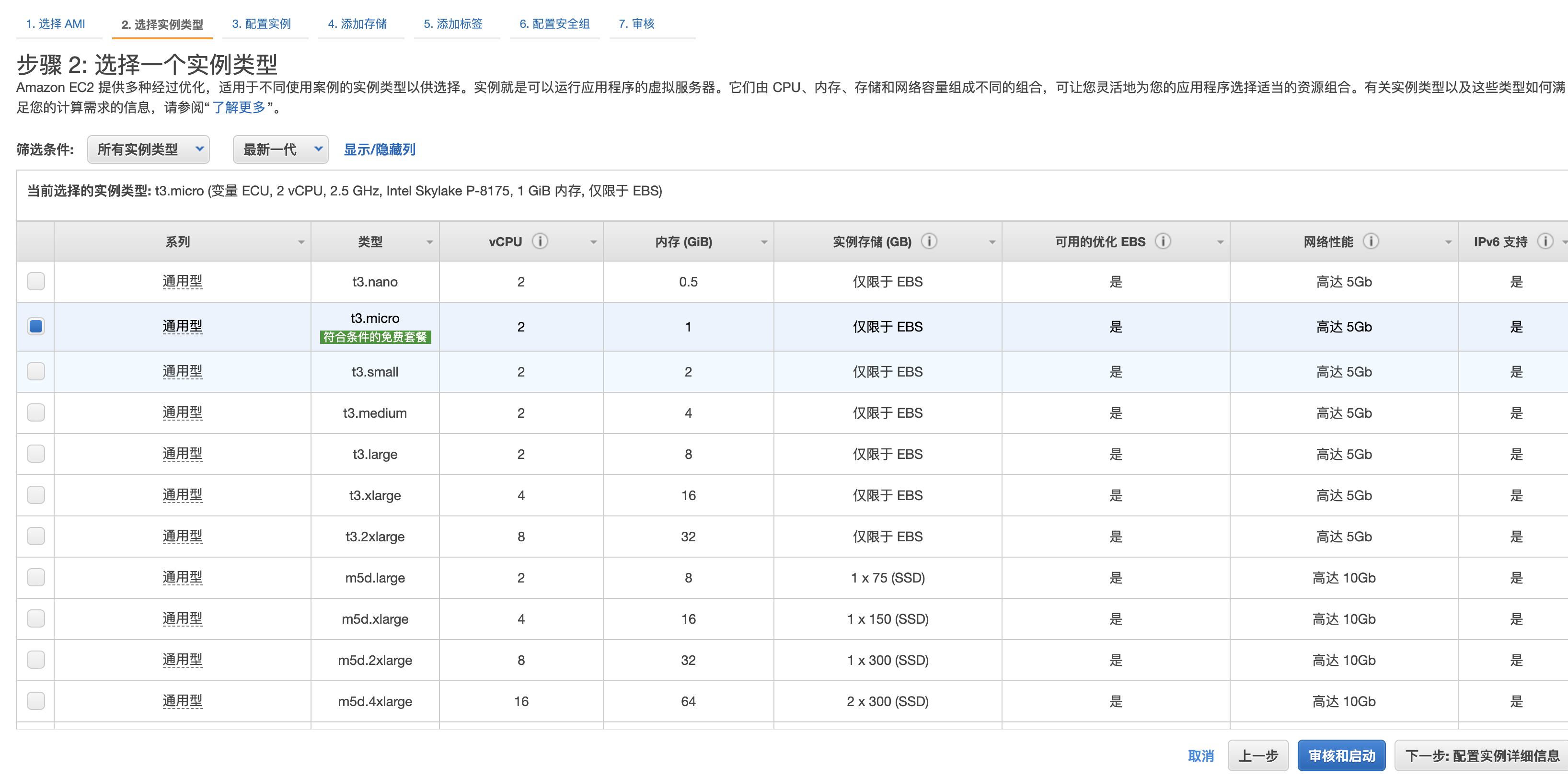The height and width of the screenshot is (777, 1568).
Task: Deselect the t3.micro instance checkbox
Action: tap(35, 326)
